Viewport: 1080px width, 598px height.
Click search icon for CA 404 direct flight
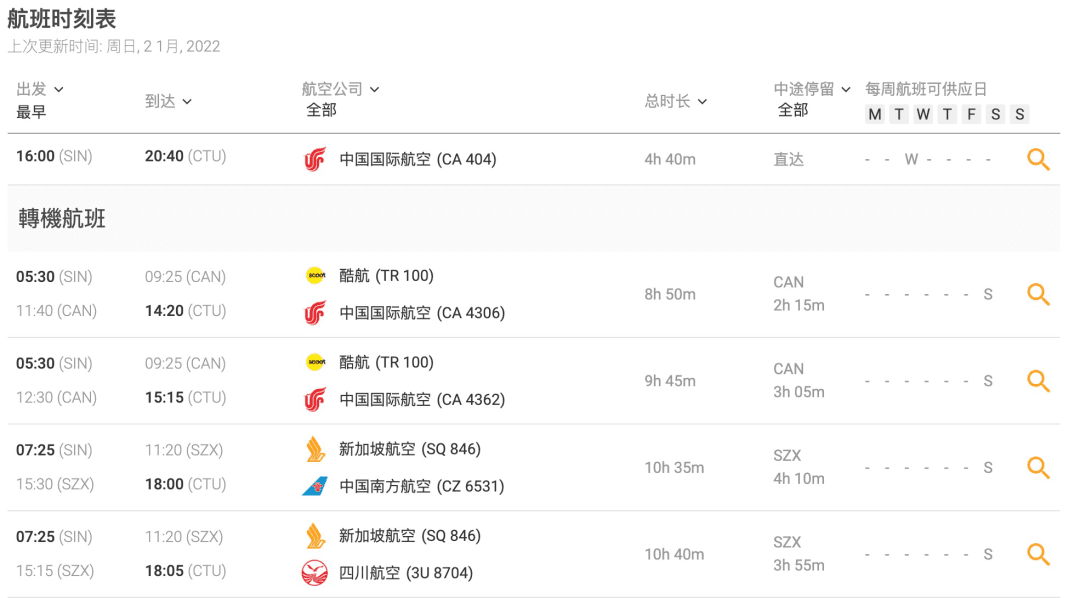tap(1038, 159)
